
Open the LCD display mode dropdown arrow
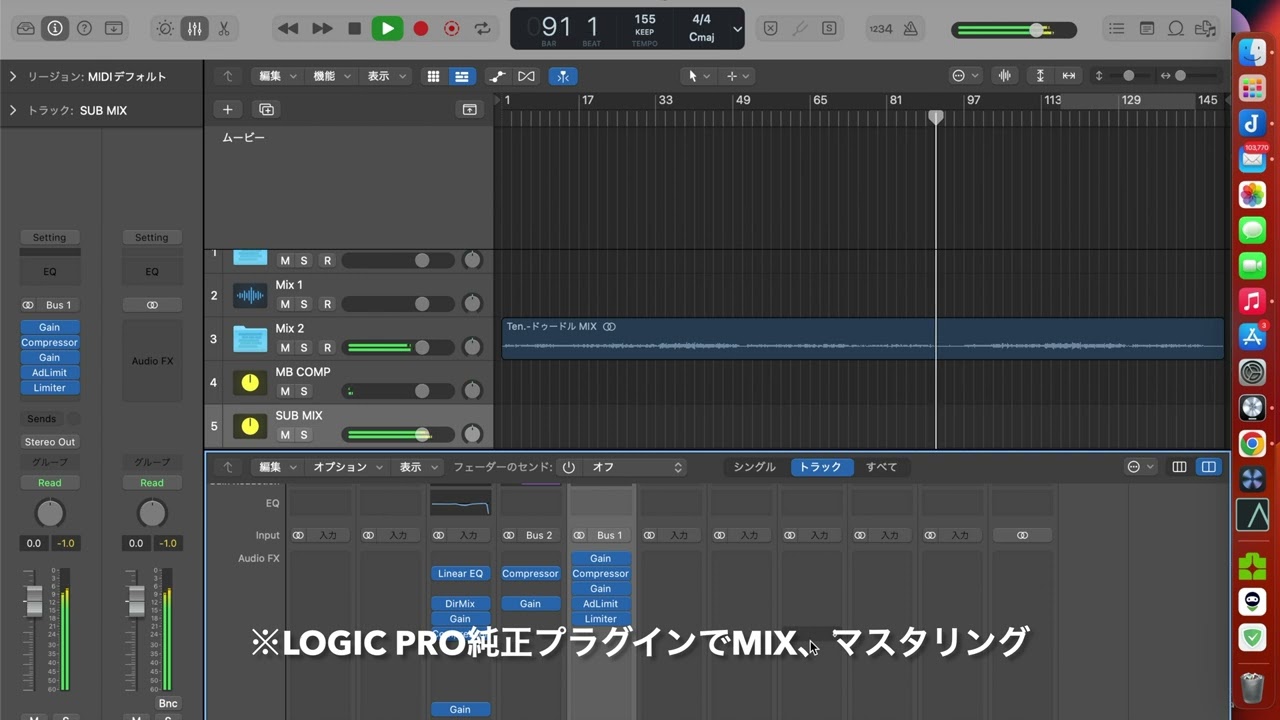[x=737, y=29]
